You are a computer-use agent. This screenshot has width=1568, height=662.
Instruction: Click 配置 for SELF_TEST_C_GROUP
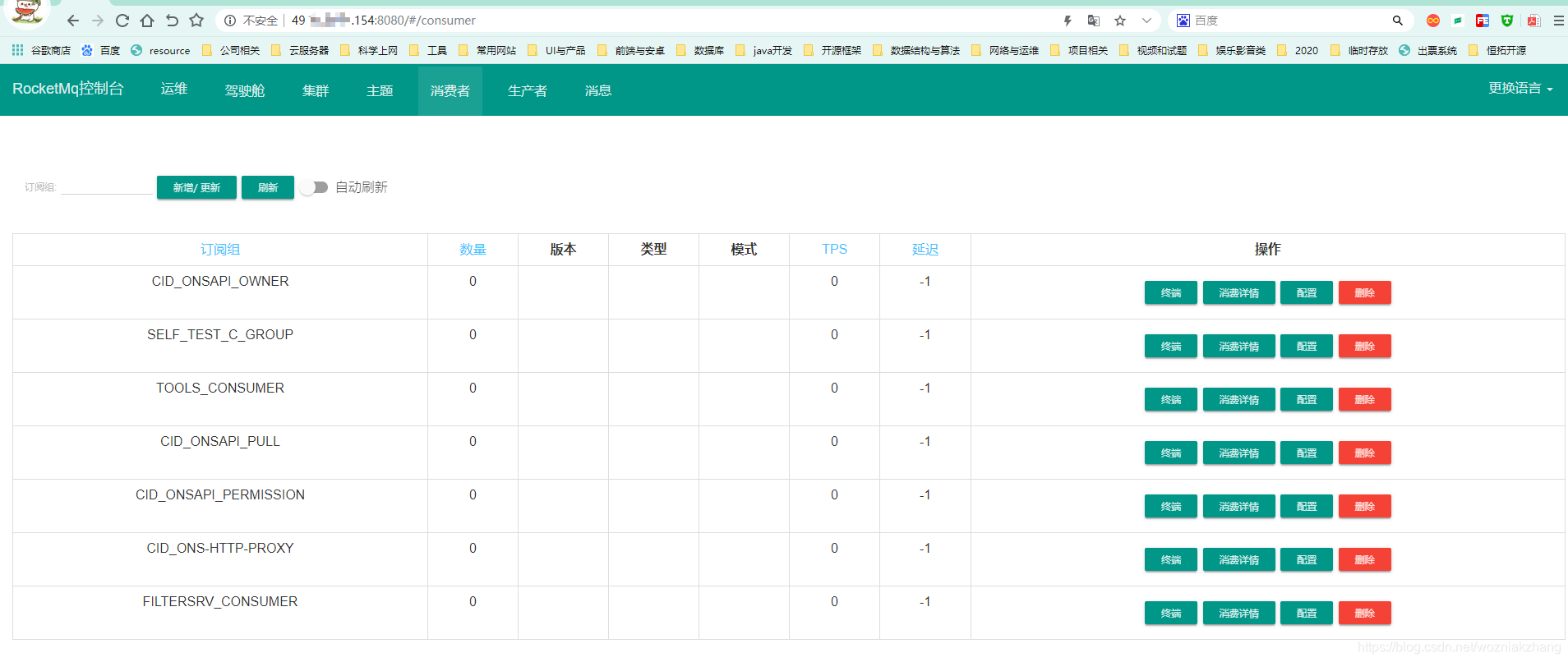click(1307, 346)
